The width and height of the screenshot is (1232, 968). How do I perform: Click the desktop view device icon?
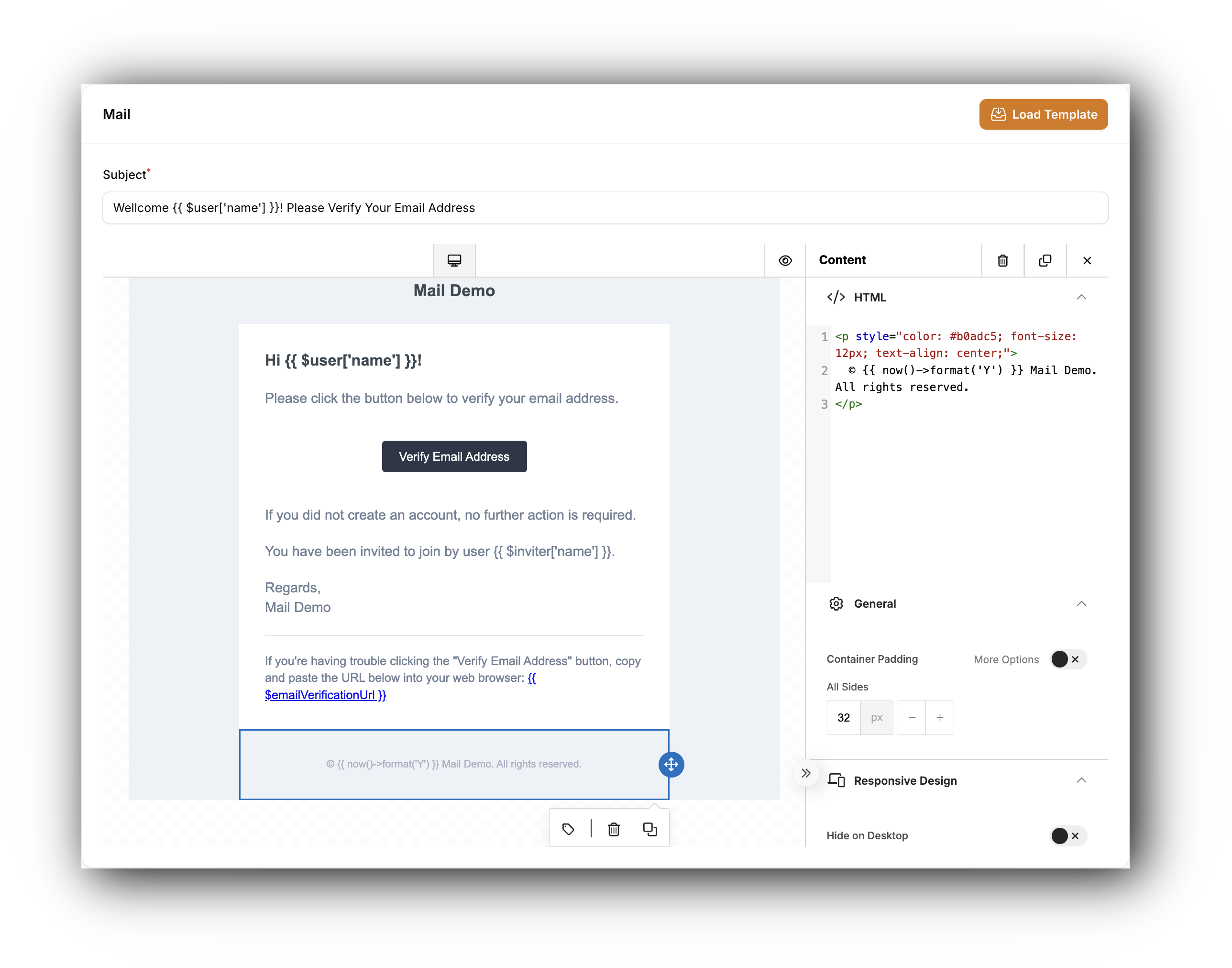tap(454, 260)
